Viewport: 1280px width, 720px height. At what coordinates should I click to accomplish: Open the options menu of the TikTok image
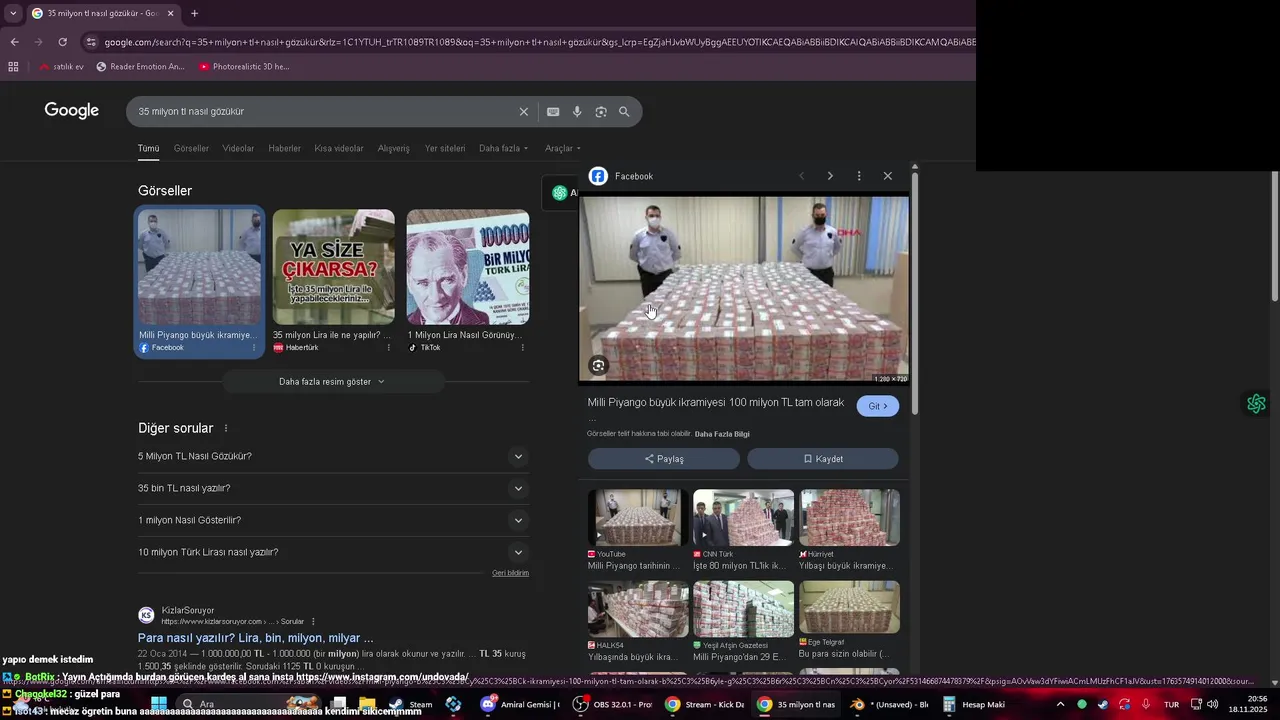pos(523,347)
